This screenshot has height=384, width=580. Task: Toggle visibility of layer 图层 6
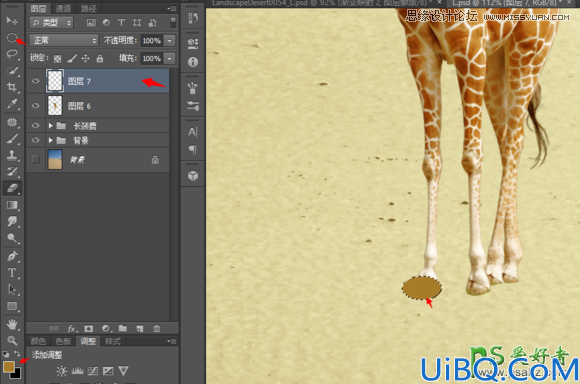(36, 106)
